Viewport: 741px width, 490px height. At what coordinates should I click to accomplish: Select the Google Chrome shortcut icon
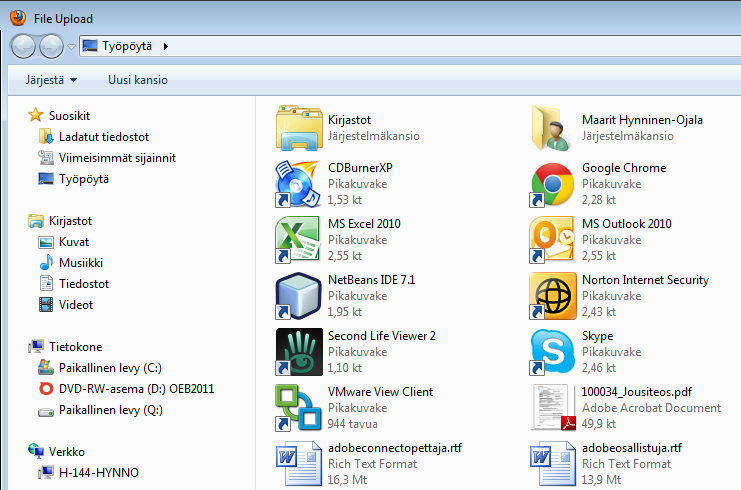tap(552, 184)
